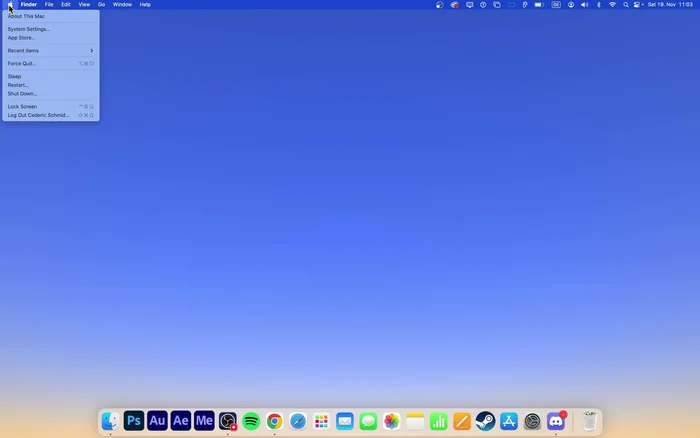Open Discord from the Dock
This screenshot has height=438, width=700.
click(556, 421)
